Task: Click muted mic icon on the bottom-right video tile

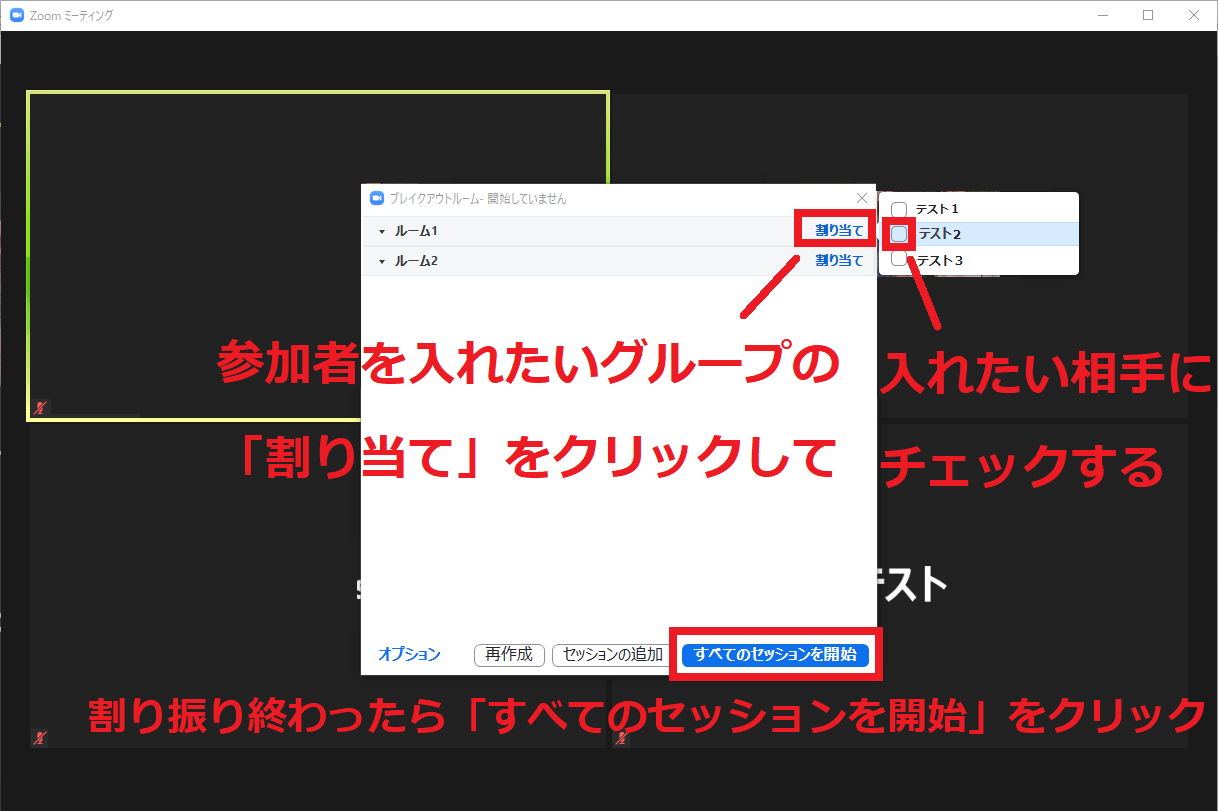Action: pyautogui.click(x=622, y=738)
